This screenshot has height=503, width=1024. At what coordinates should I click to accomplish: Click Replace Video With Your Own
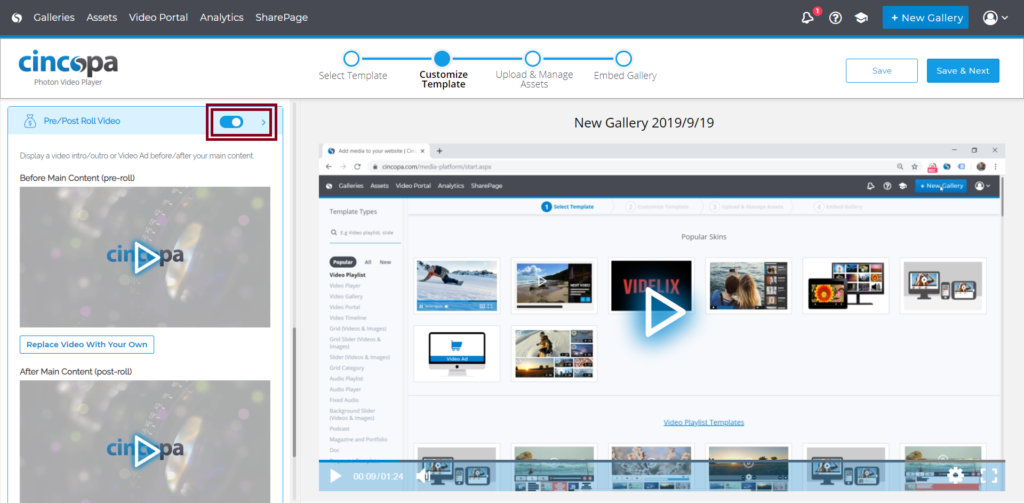(x=87, y=345)
